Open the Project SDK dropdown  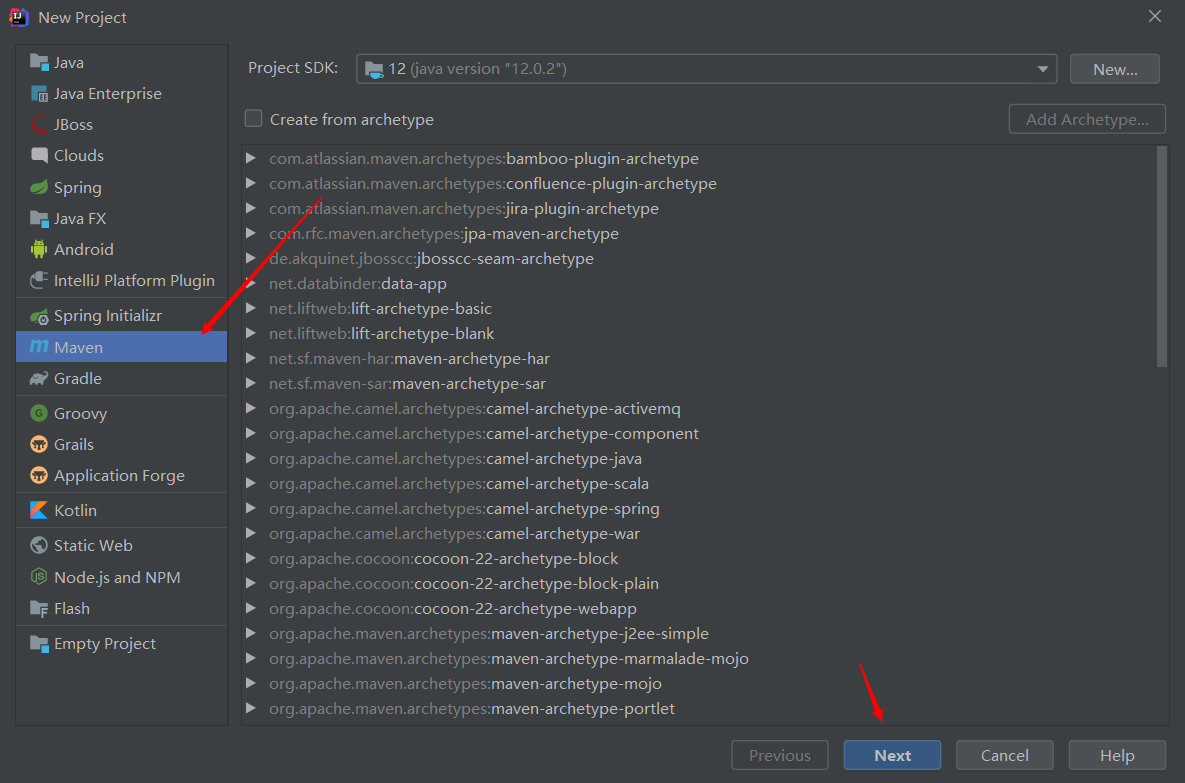706,69
